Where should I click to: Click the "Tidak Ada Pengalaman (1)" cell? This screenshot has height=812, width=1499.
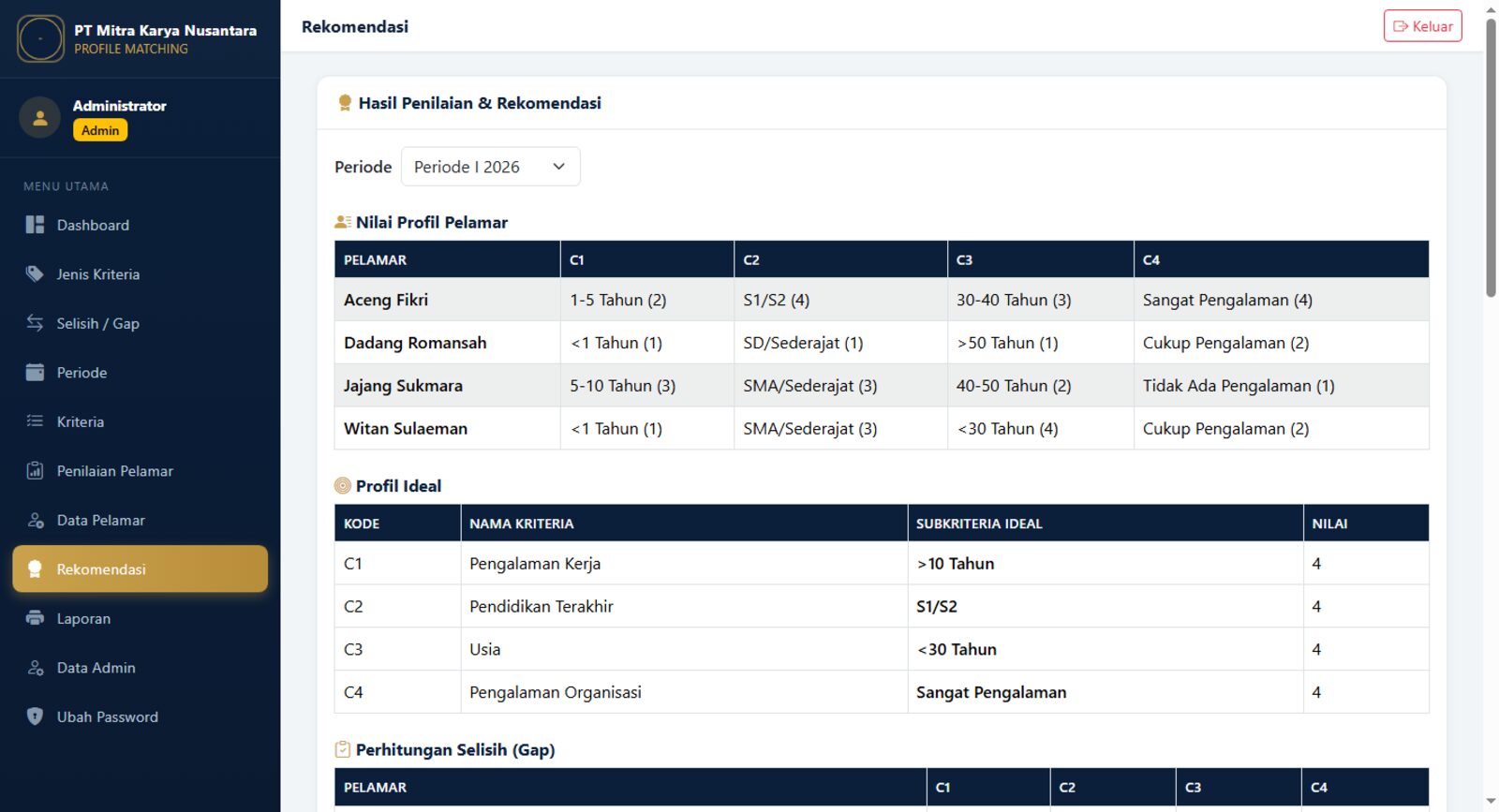(x=1282, y=386)
